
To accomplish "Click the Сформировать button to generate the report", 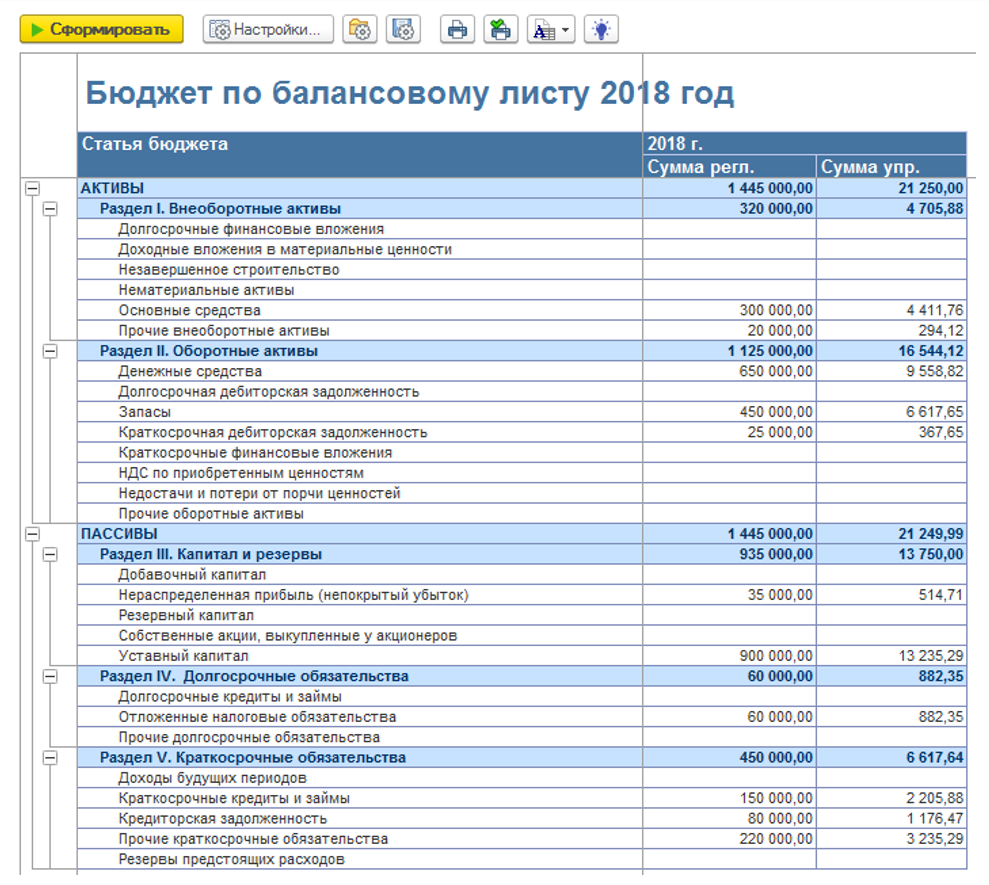I will [101, 30].
